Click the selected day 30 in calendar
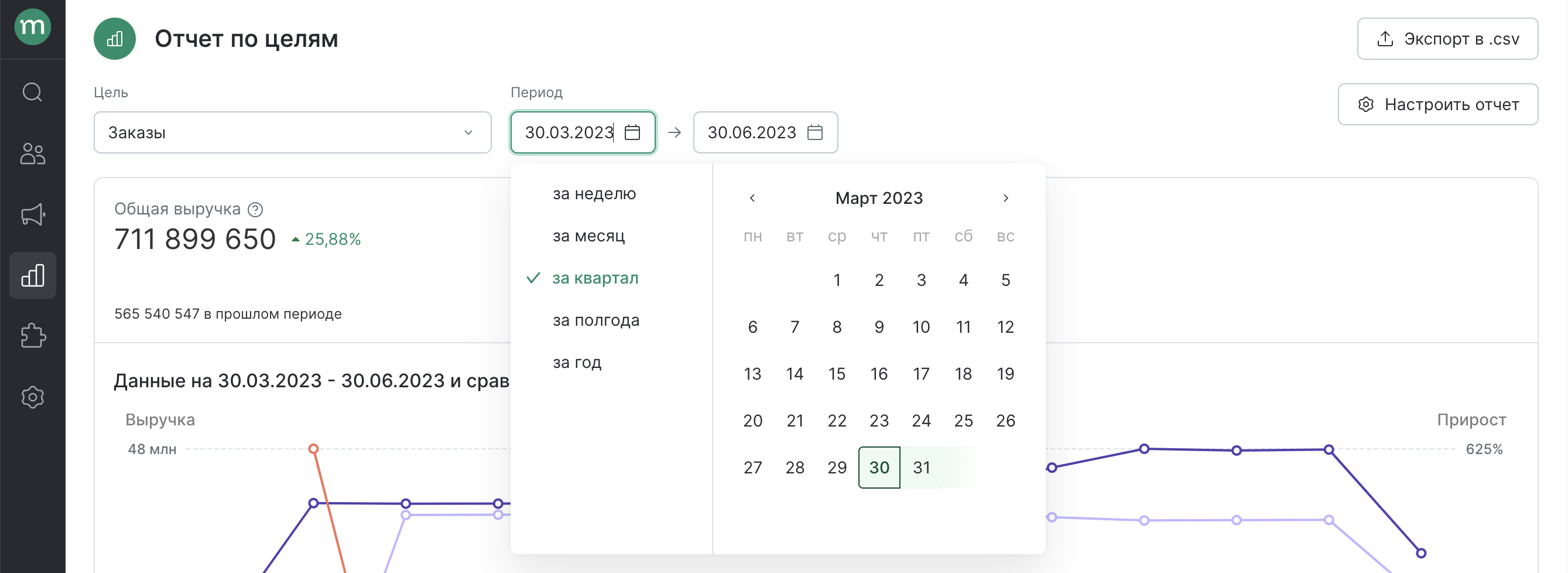The width and height of the screenshot is (1568, 573). 879,468
